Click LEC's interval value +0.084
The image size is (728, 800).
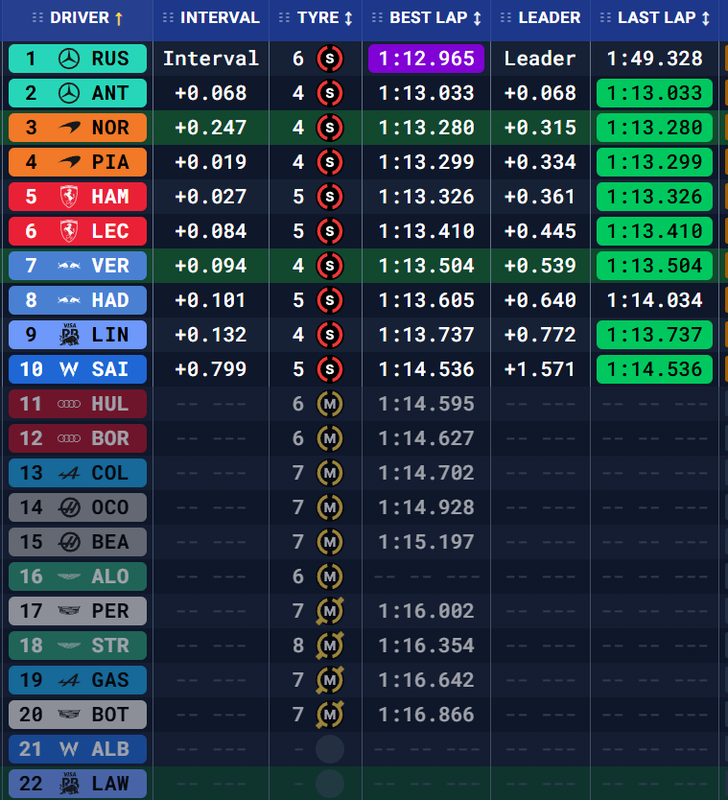click(211, 231)
